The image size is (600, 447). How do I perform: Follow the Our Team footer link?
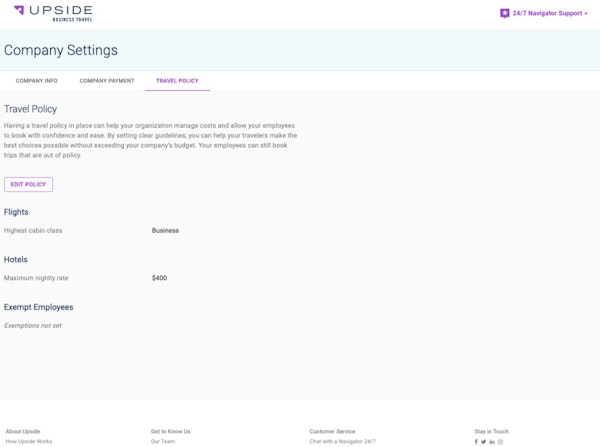(163, 441)
